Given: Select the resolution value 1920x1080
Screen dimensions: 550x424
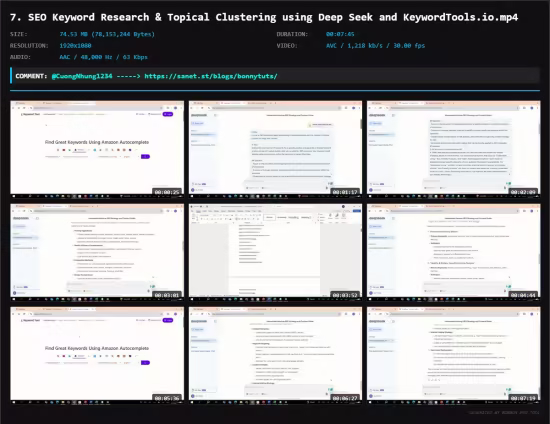Looking at the screenshot, I should tap(75, 46).
